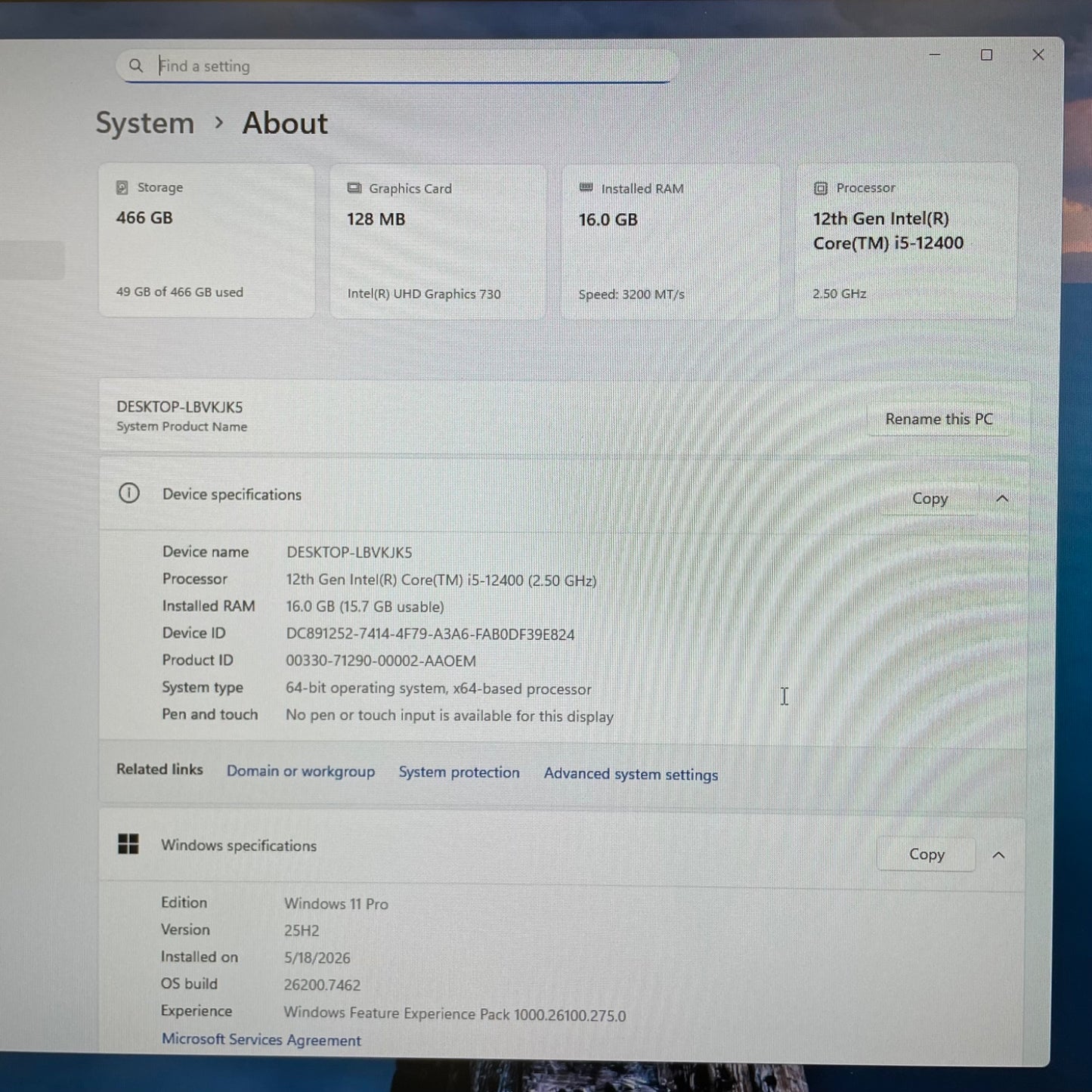Collapse the Device specifications section
1092x1092 pixels.
pyautogui.click(x=1002, y=499)
